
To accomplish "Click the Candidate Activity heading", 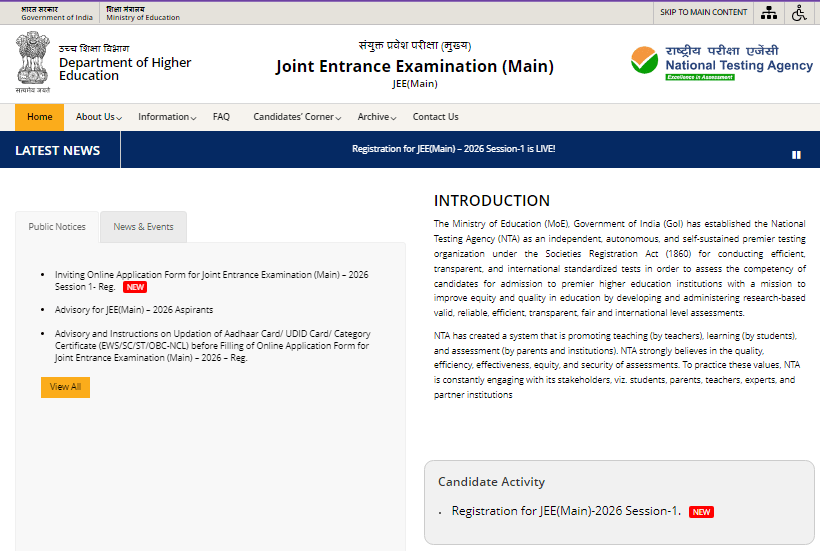I will coord(491,481).
